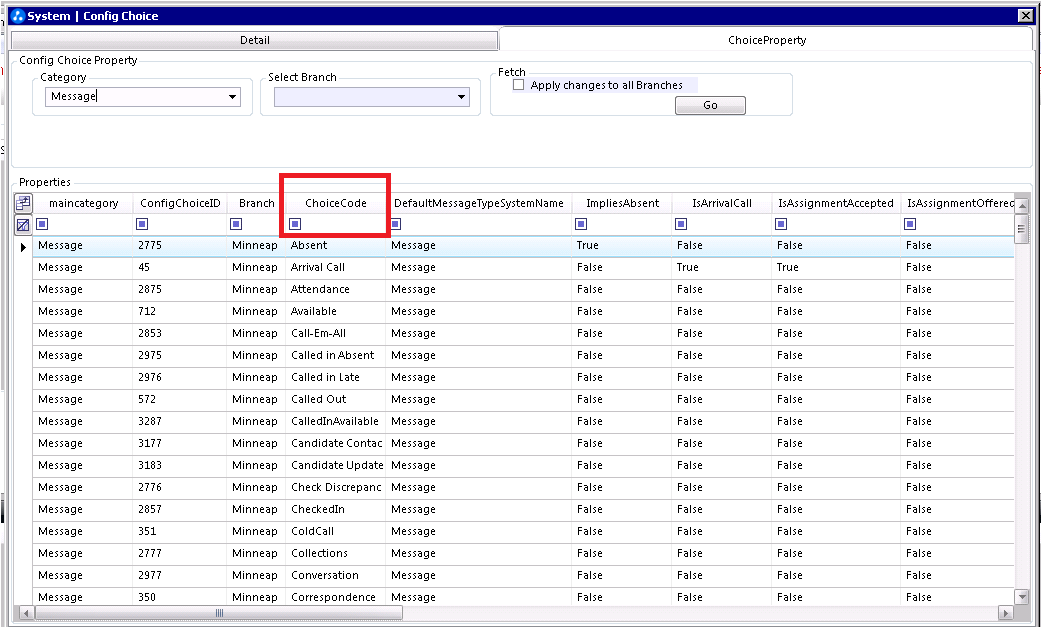
Task: Click the DefaultMessageTypeSystemName column header
Action: tap(479, 203)
